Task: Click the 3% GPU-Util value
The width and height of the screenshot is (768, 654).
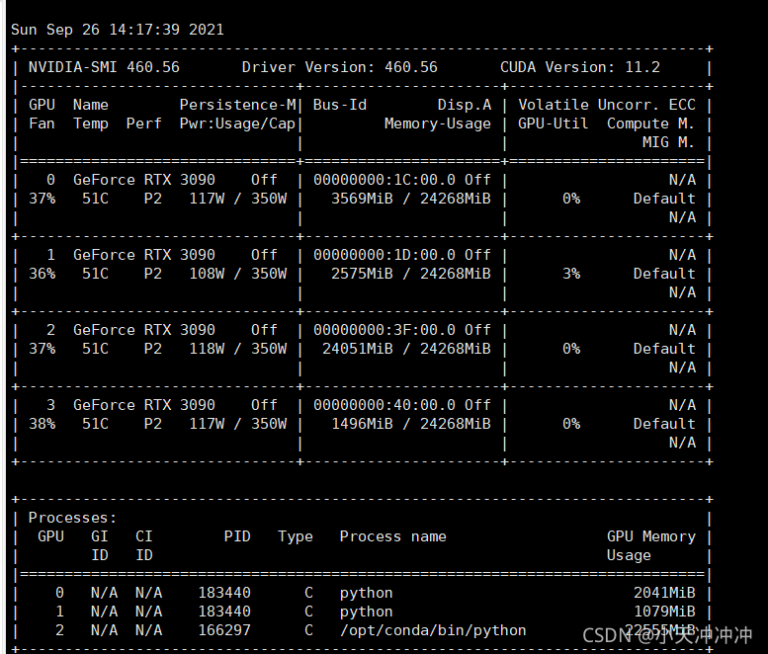Action: coord(570,273)
